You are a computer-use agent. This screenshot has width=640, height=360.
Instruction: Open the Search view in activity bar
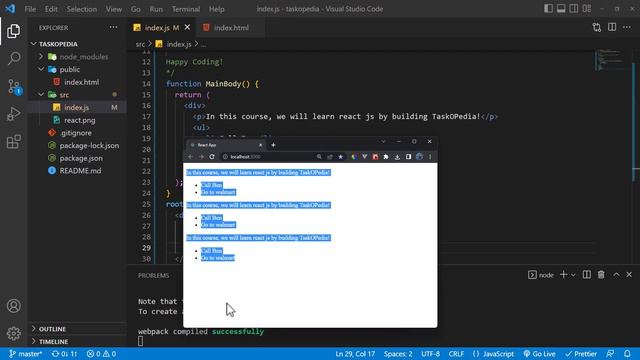tap(13, 58)
